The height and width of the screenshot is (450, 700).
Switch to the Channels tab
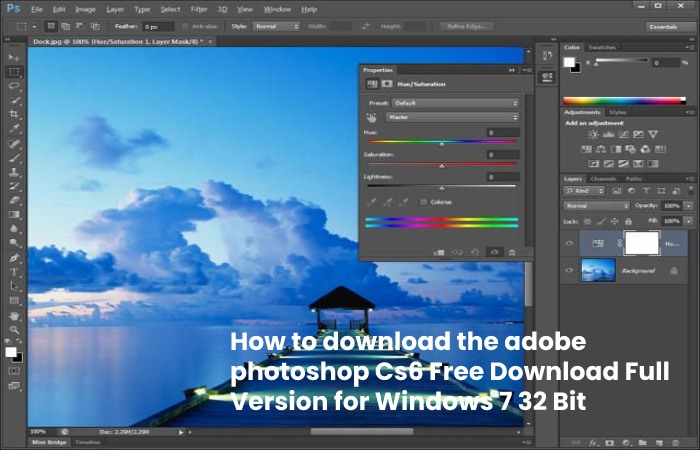(603, 179)
